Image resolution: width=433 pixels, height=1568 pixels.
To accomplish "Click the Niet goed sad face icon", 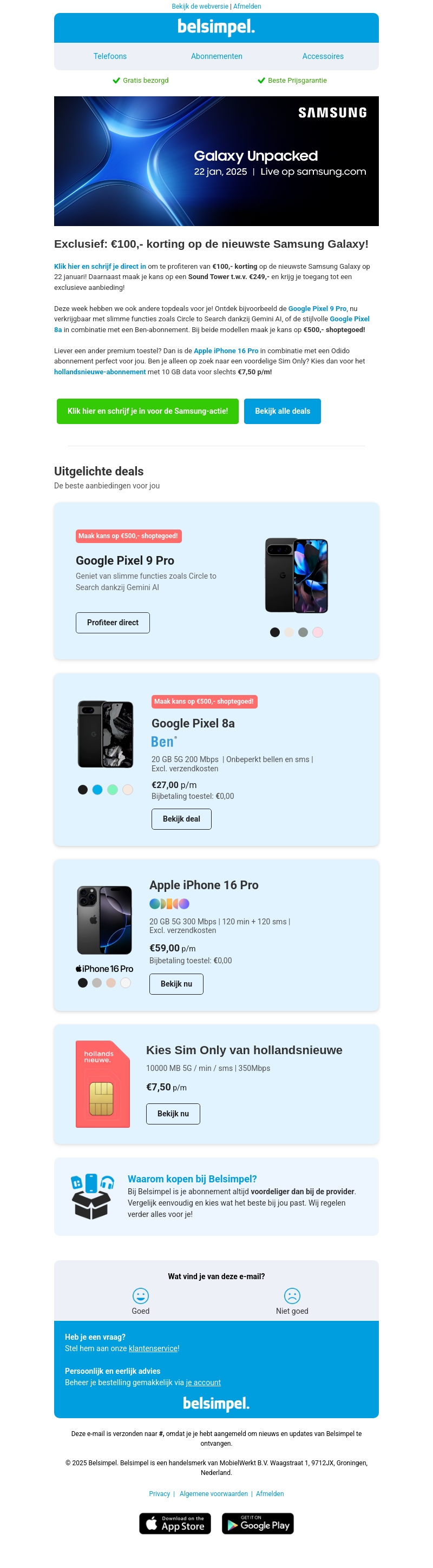I will coord(292,1295).
